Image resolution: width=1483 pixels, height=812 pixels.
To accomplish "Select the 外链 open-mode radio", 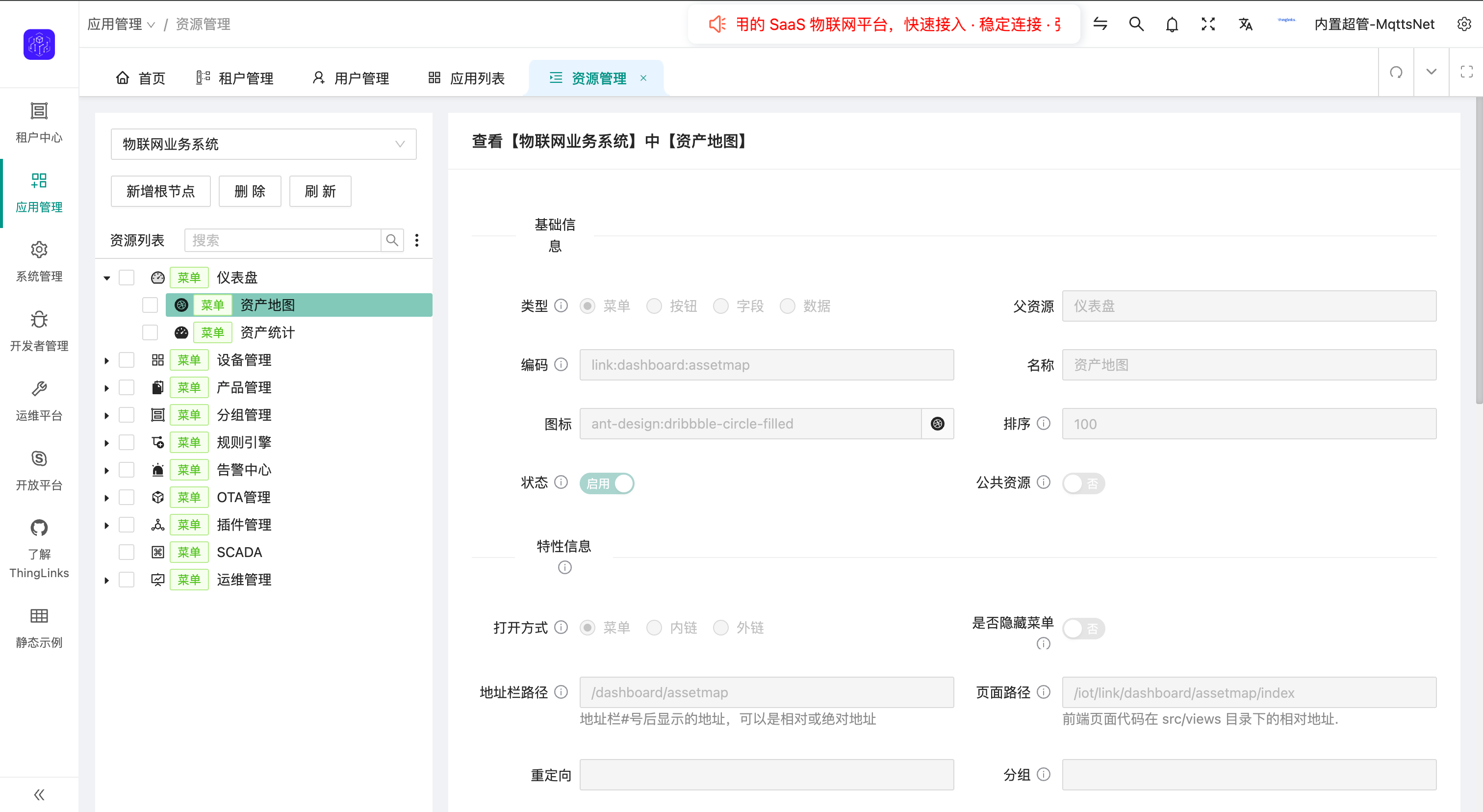I will point(721,627).
